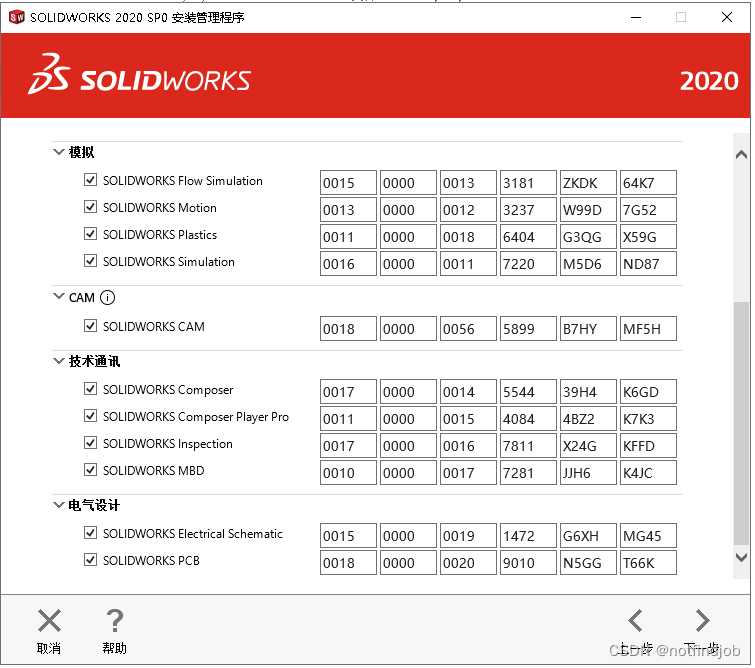Click last serial field of SOLIDWORKS MBD
Screen dimensions: 755x668
coord(648,473)
